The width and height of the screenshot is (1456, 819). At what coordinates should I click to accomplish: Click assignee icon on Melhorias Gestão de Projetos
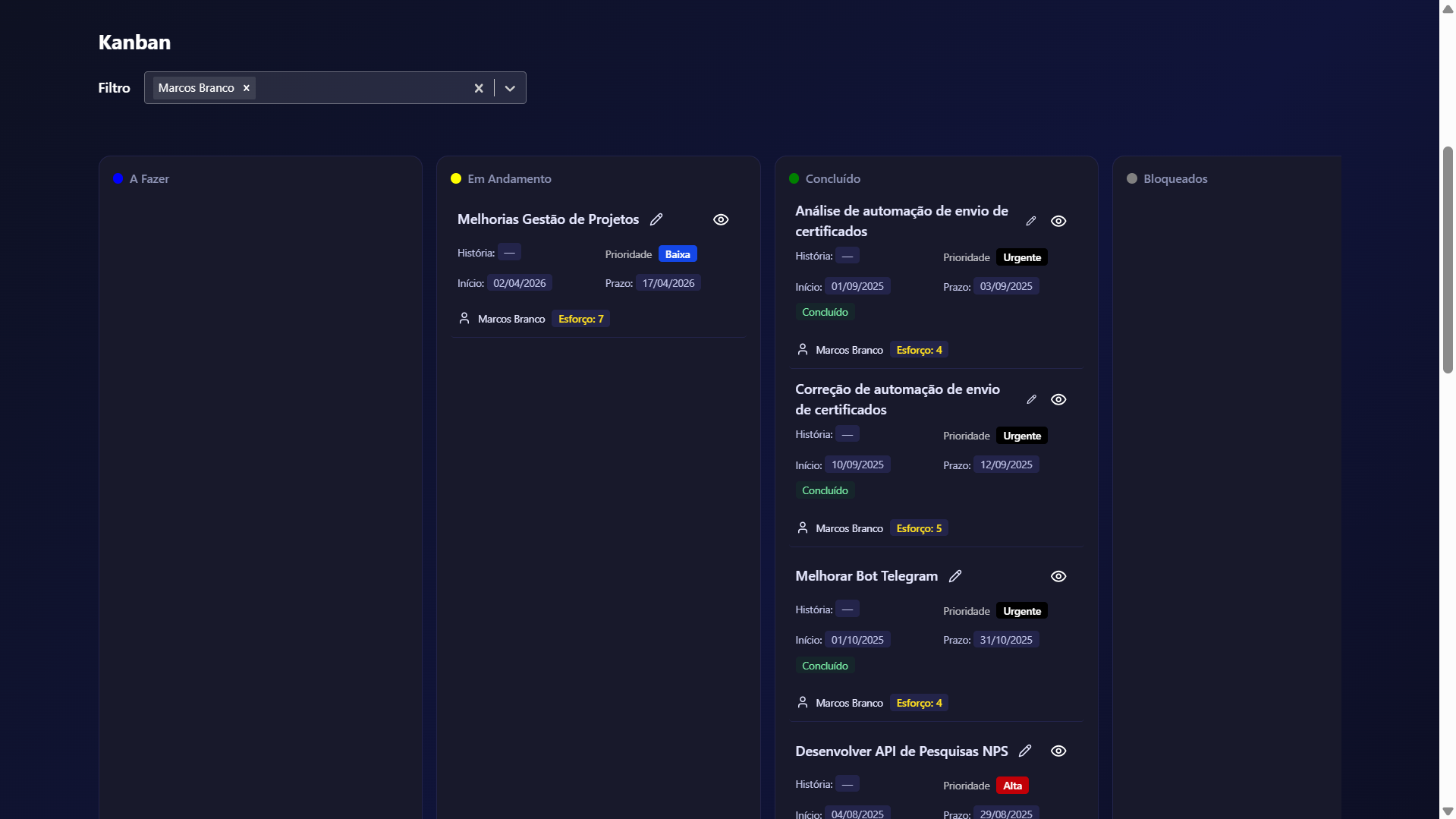[464, 318]
